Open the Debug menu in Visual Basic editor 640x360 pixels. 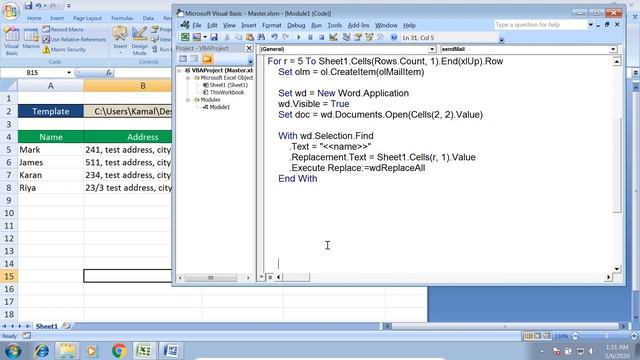point(296,25)
